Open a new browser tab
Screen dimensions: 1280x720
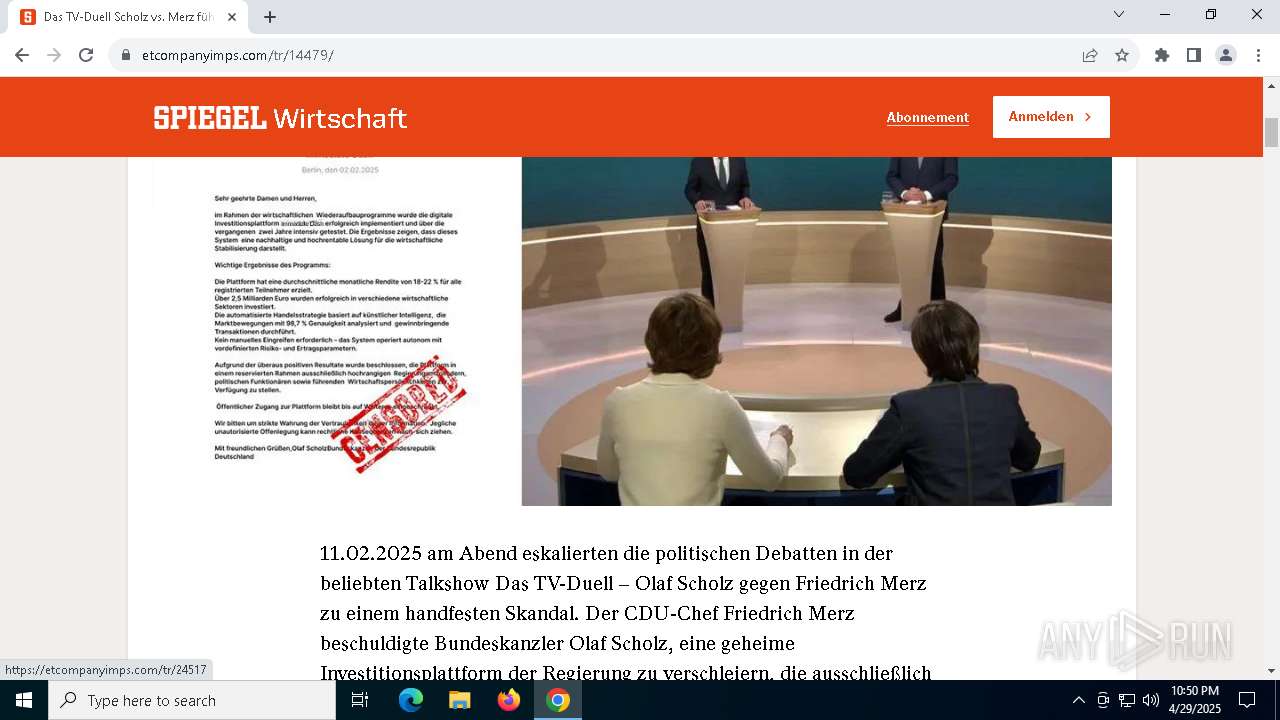[x=270, y=17]
